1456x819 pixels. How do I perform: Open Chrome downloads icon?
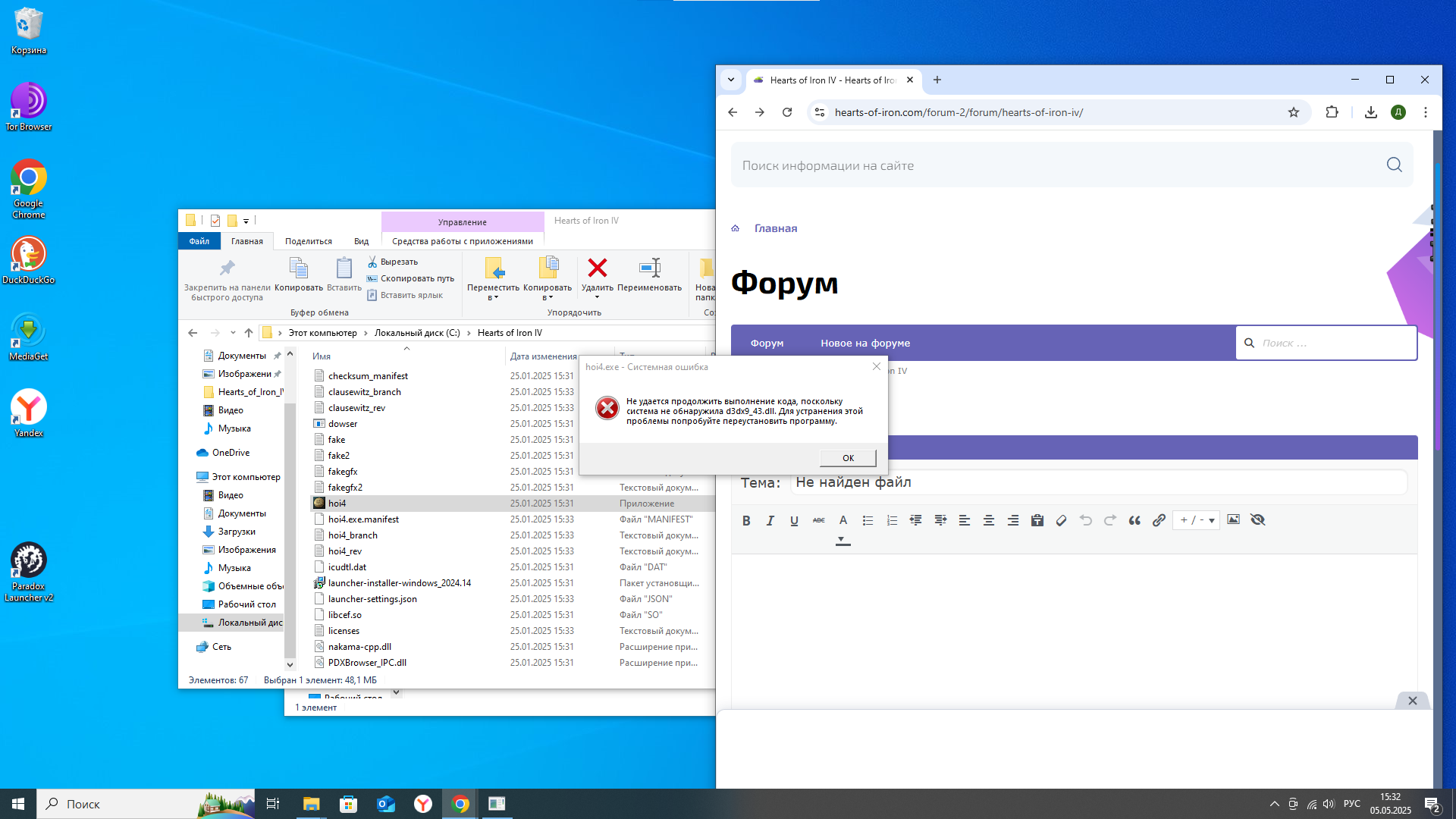pyautogui.click(x=1371, y=112)
